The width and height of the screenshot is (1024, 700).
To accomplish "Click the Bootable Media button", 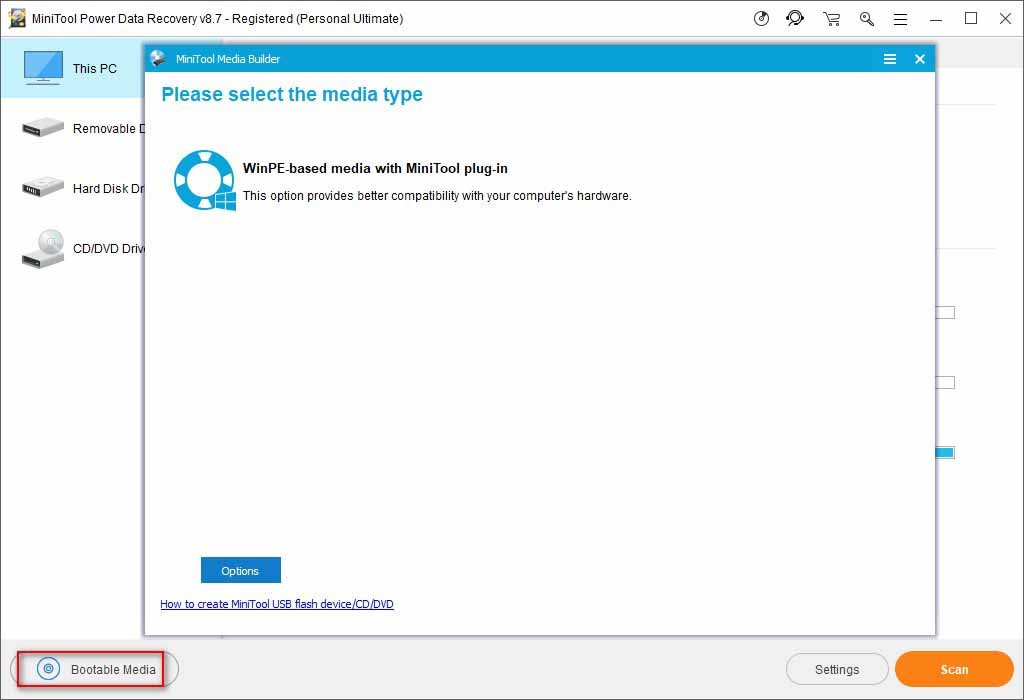I will tap(94, 669).
